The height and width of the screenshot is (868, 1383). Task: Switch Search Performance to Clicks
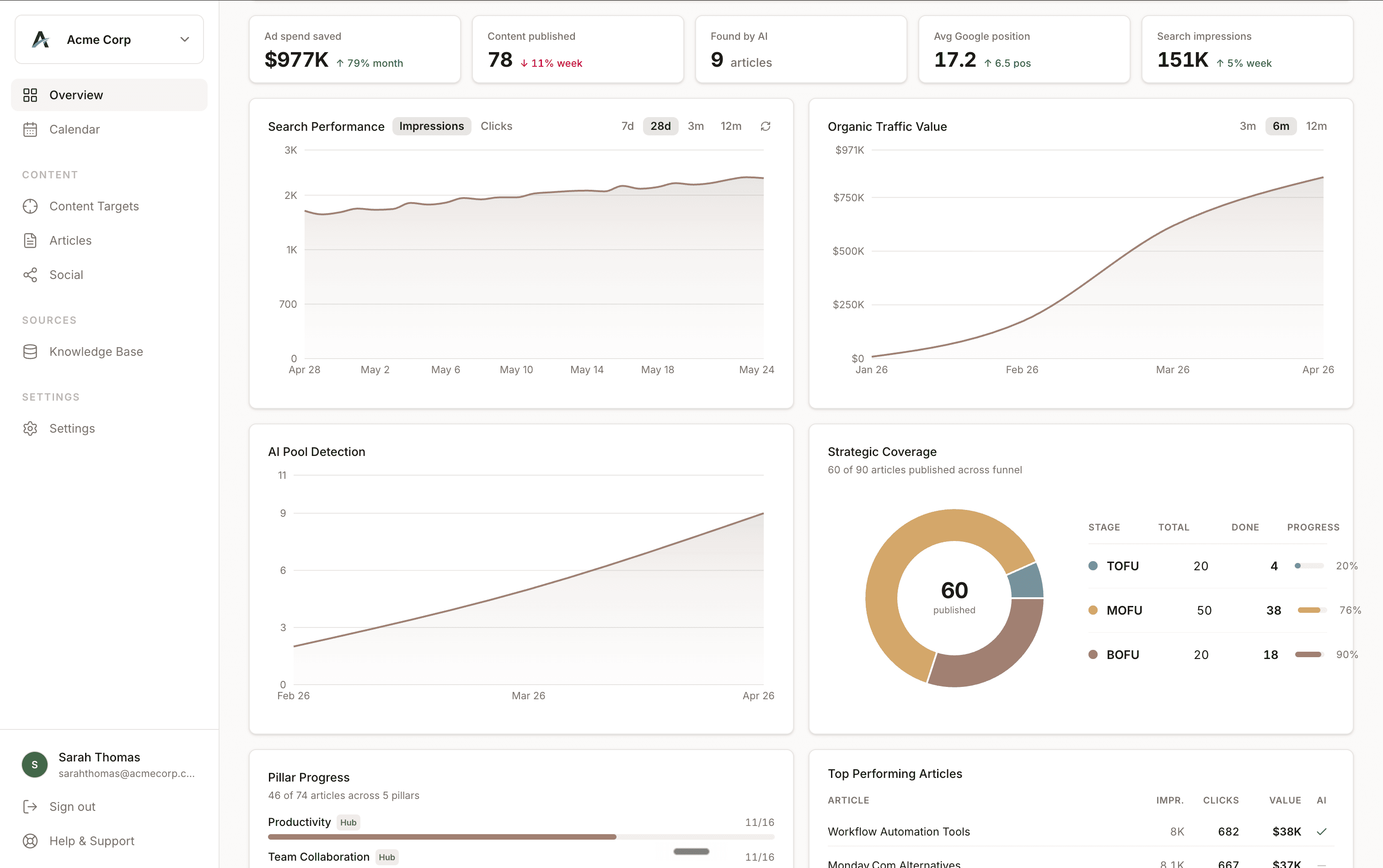(x=497, y=126)
